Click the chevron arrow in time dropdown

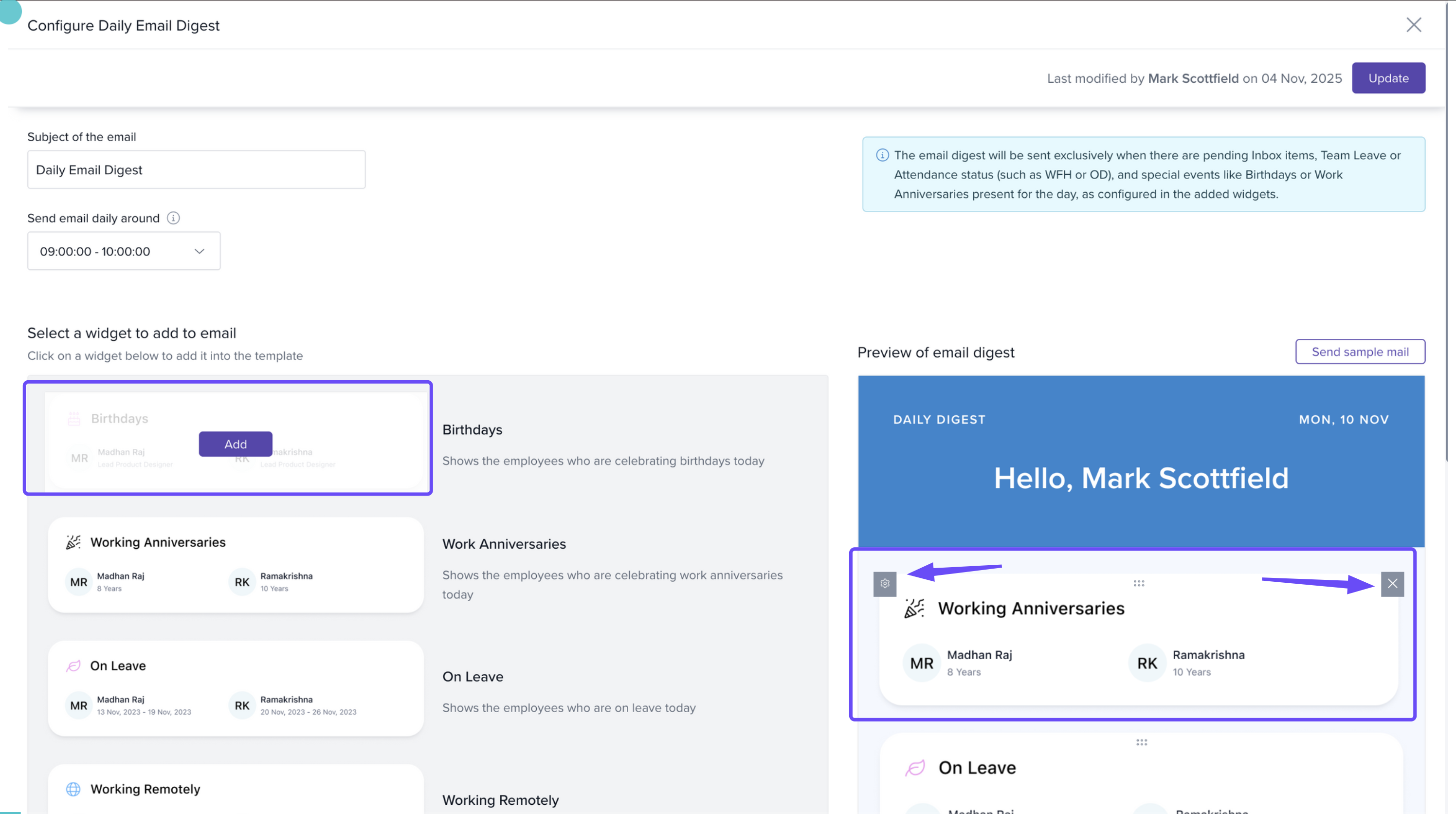199,251
